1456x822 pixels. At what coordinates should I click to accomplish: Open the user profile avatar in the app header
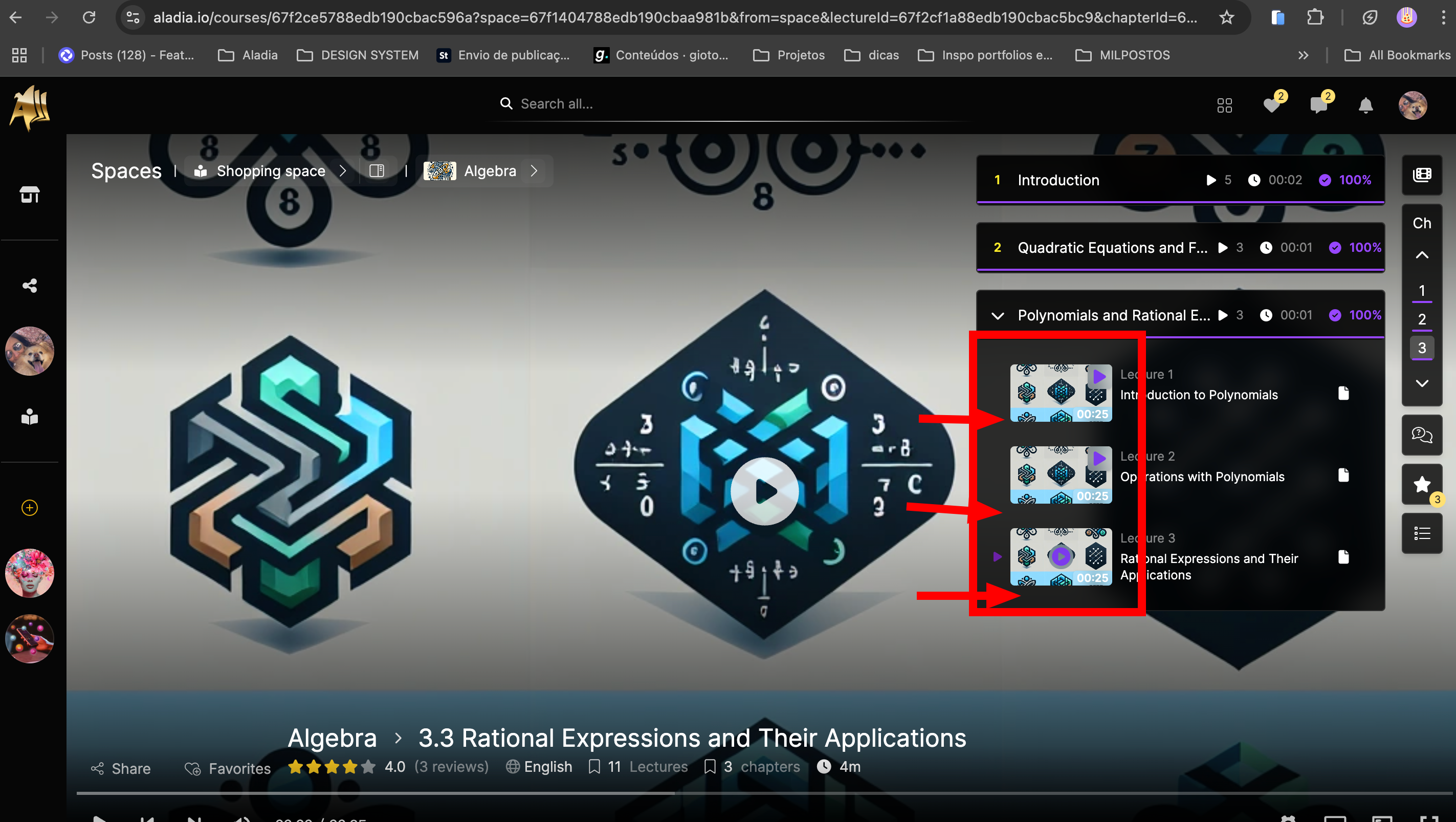[x=1413, y=105]
